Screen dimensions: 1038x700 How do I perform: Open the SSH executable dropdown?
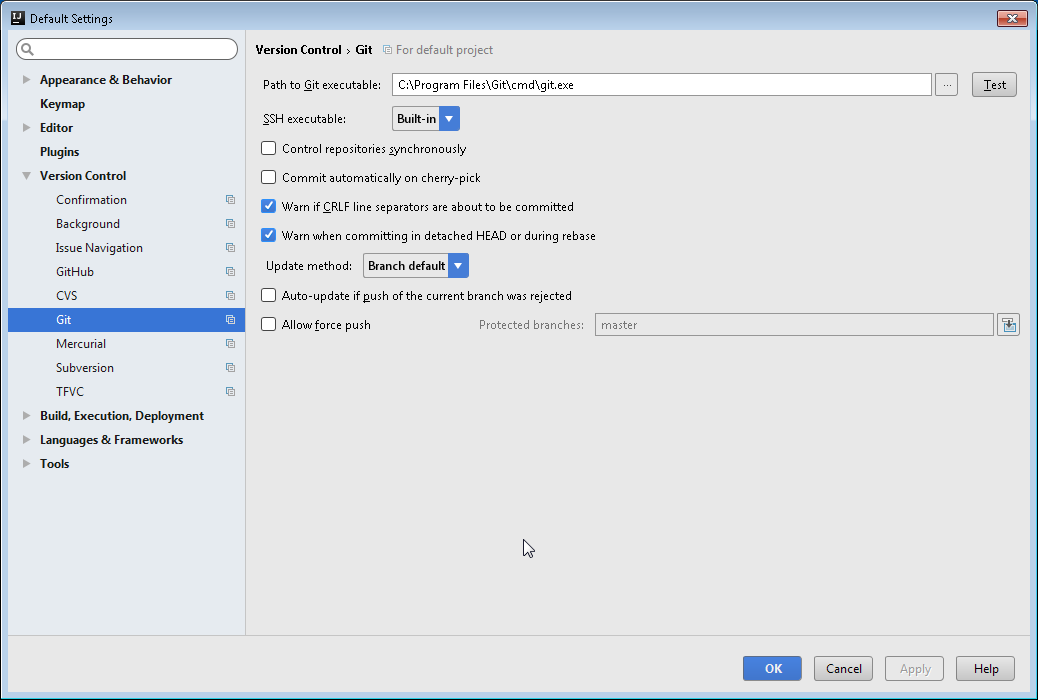pyautogui.click(x=449, y=118)
